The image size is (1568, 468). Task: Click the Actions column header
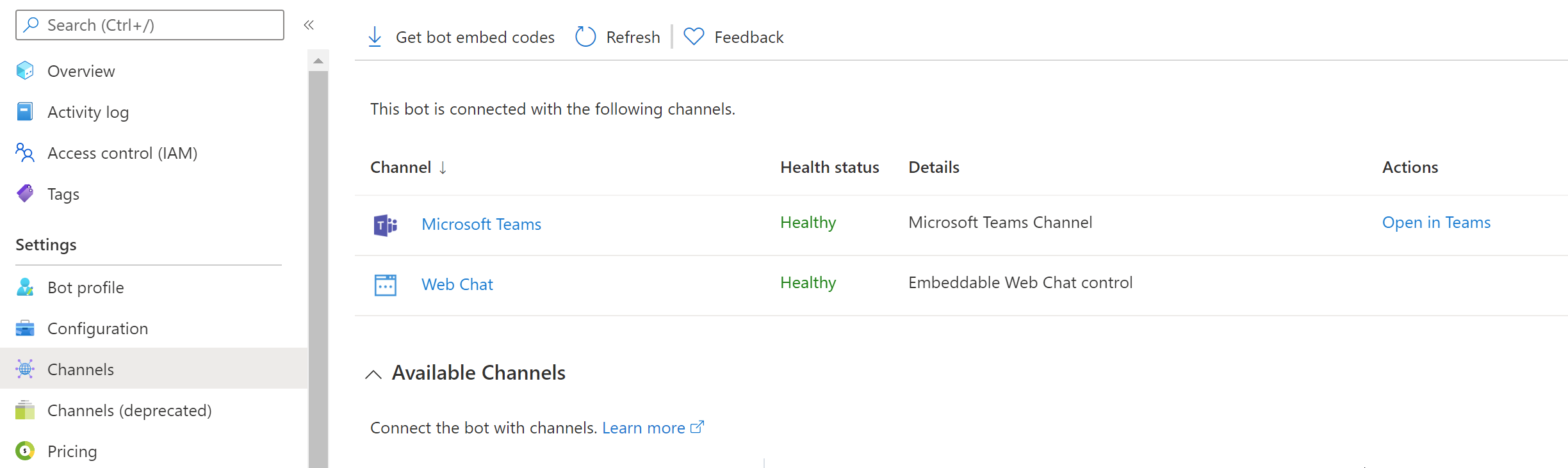point(1410,167)
